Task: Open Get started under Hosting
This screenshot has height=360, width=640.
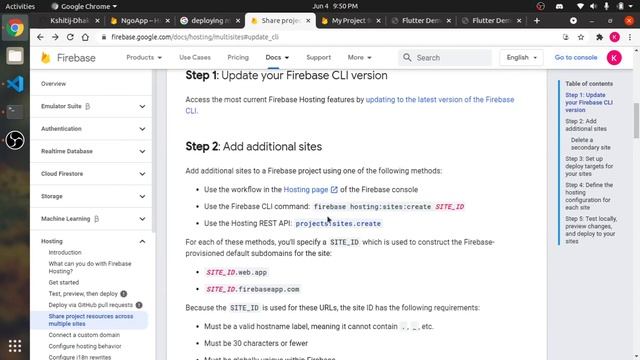Action: click(x=64, y=282)
